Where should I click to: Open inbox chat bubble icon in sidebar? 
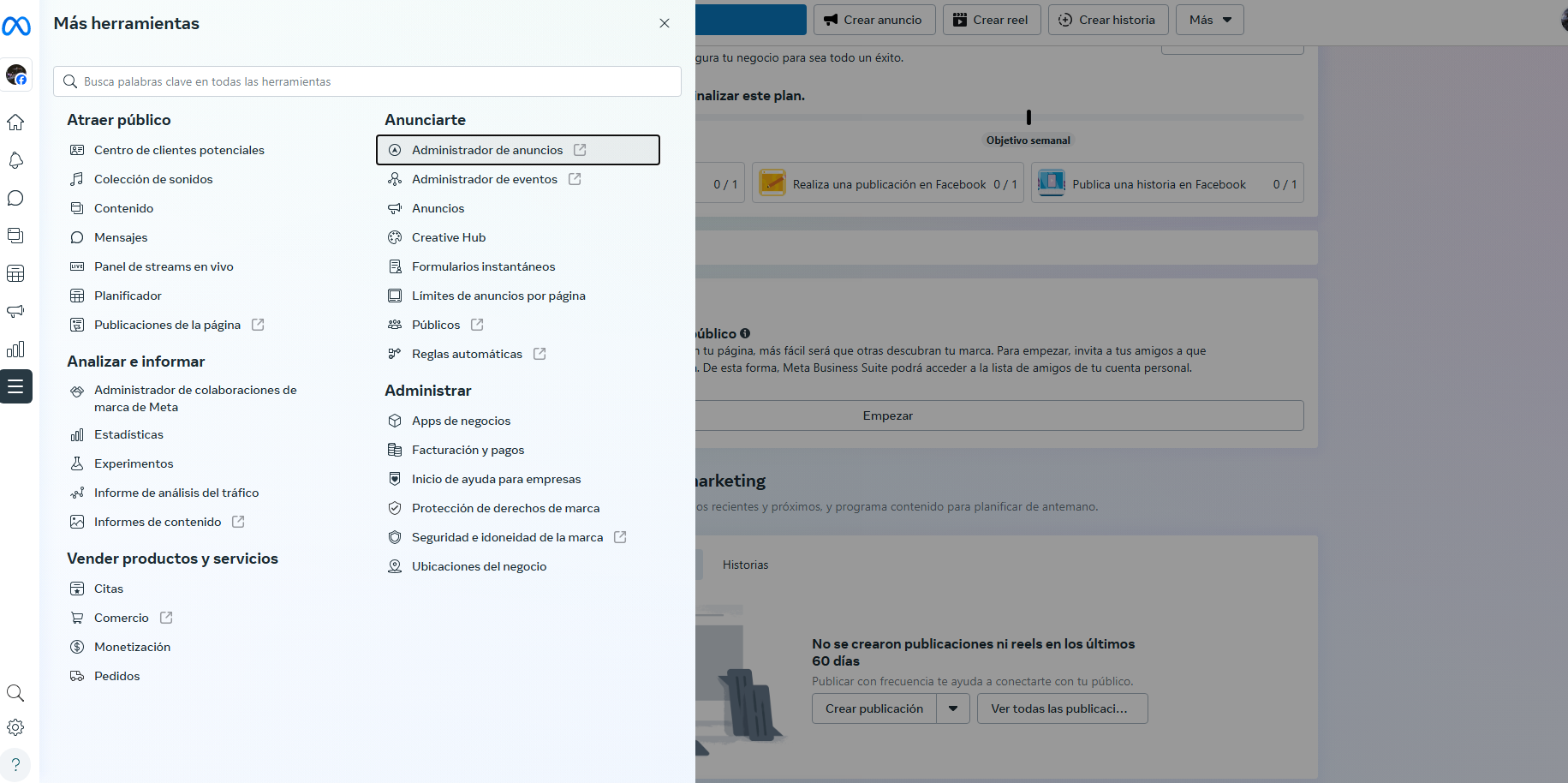(x=15, y=198)
